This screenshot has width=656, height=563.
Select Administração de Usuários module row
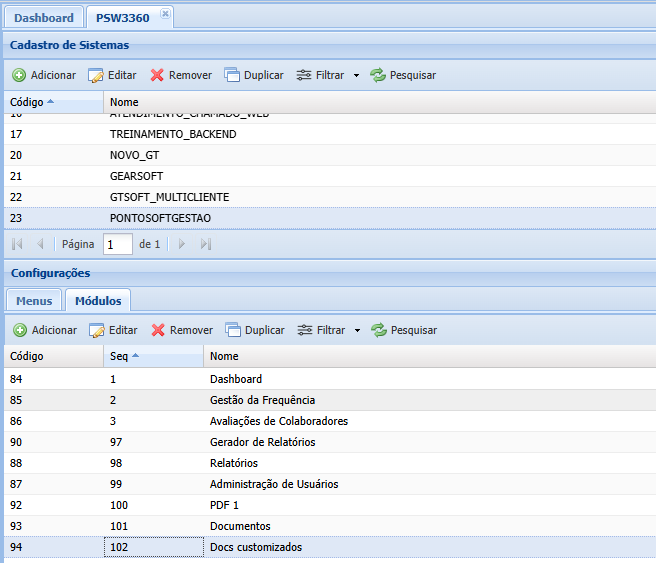point(330,484)
